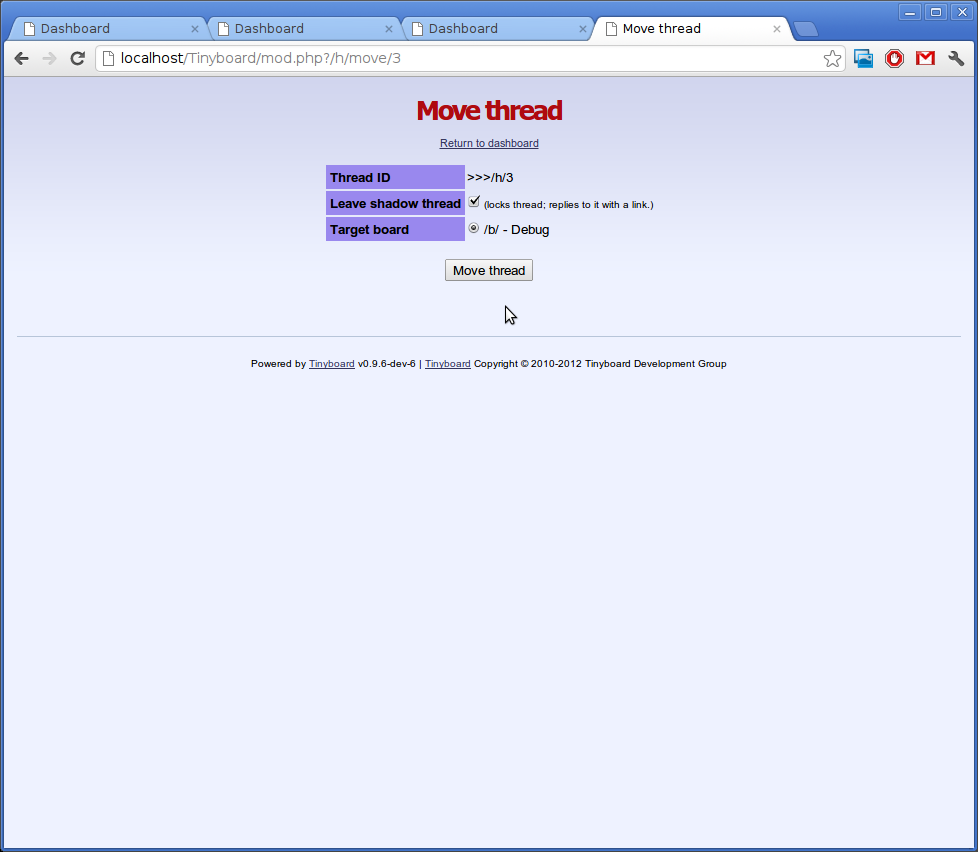978x852 pixels.
Task: Open the Gmail extension icon
Action: coord(925,59)
